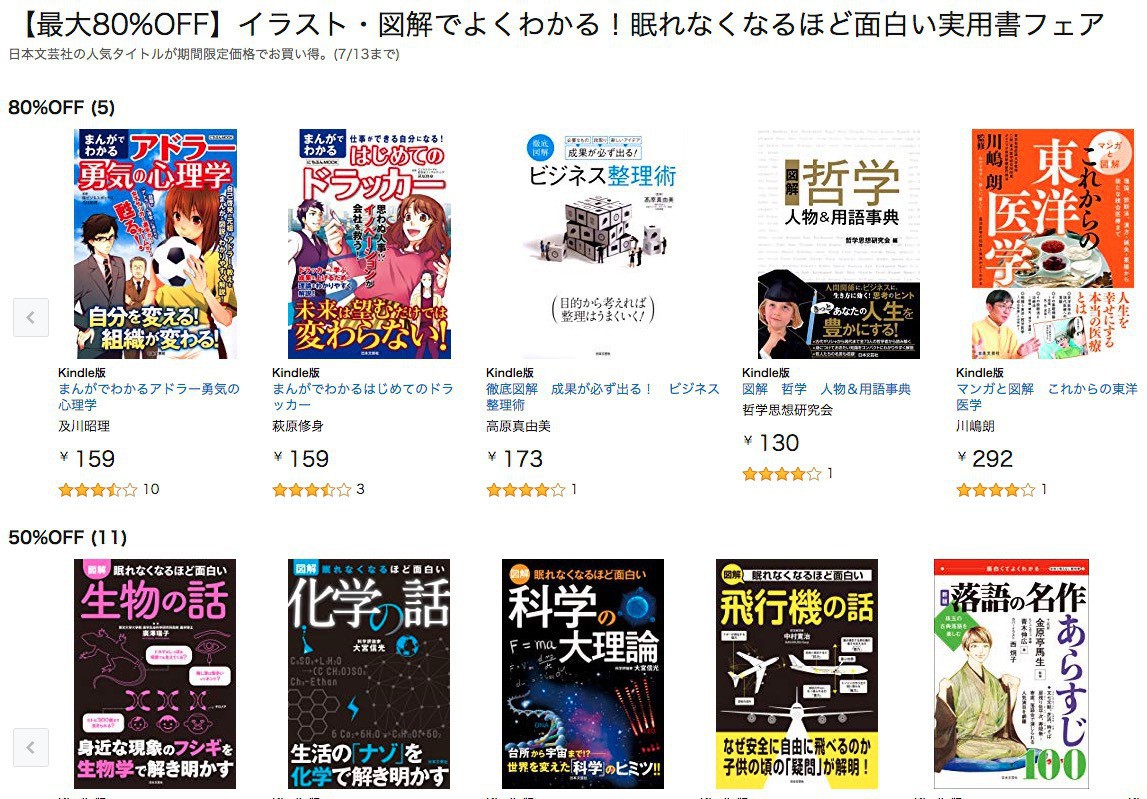Open star rating of これからの東洋医学
The image size is (1147, 799).
[x=996, y=489]
